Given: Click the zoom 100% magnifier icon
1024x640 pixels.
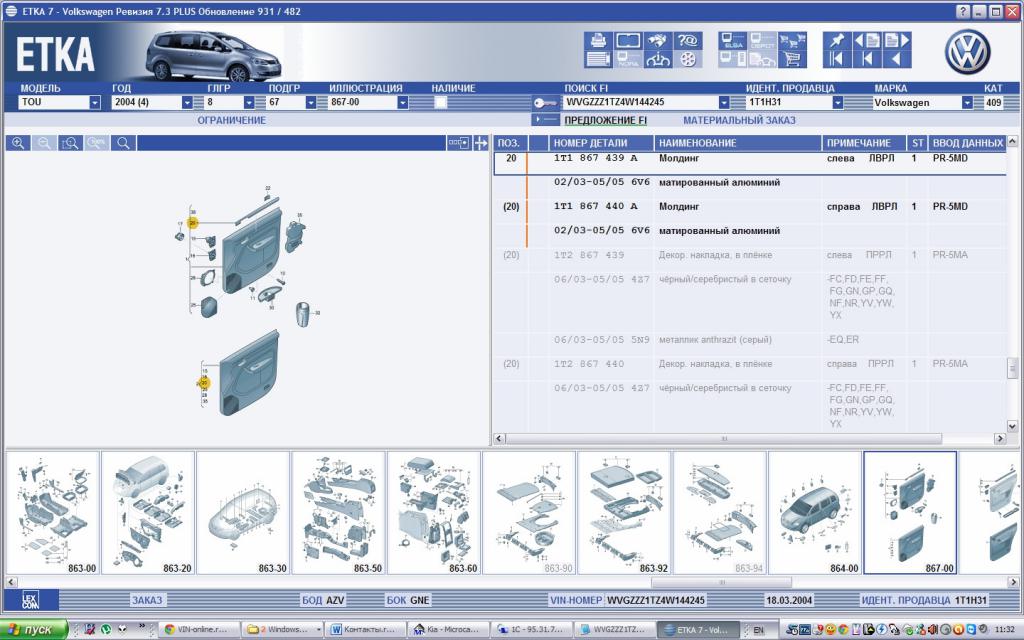Looking at the screenshot, I should point(97,143).
